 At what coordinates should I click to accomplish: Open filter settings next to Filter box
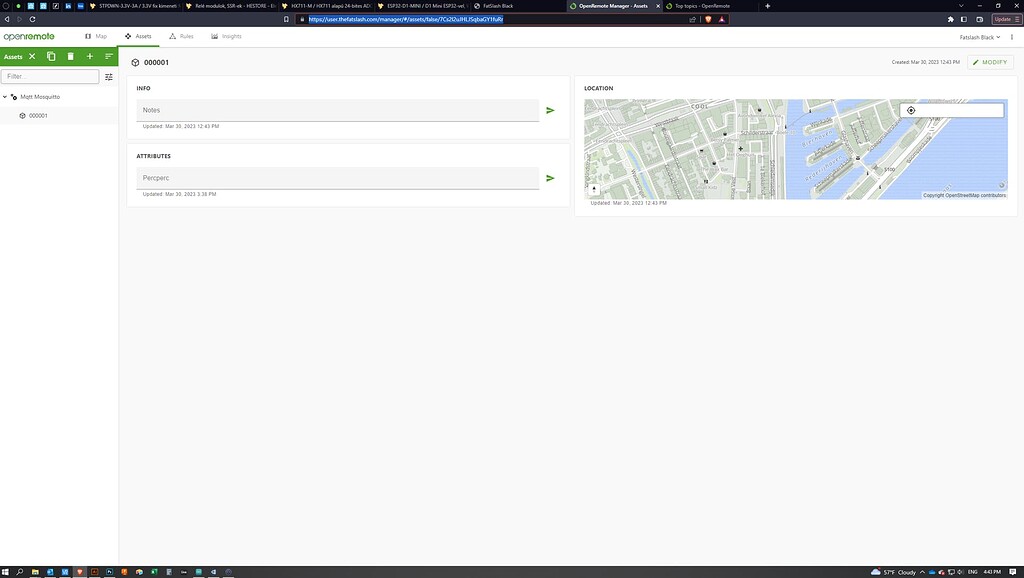[x=109, y=76]
